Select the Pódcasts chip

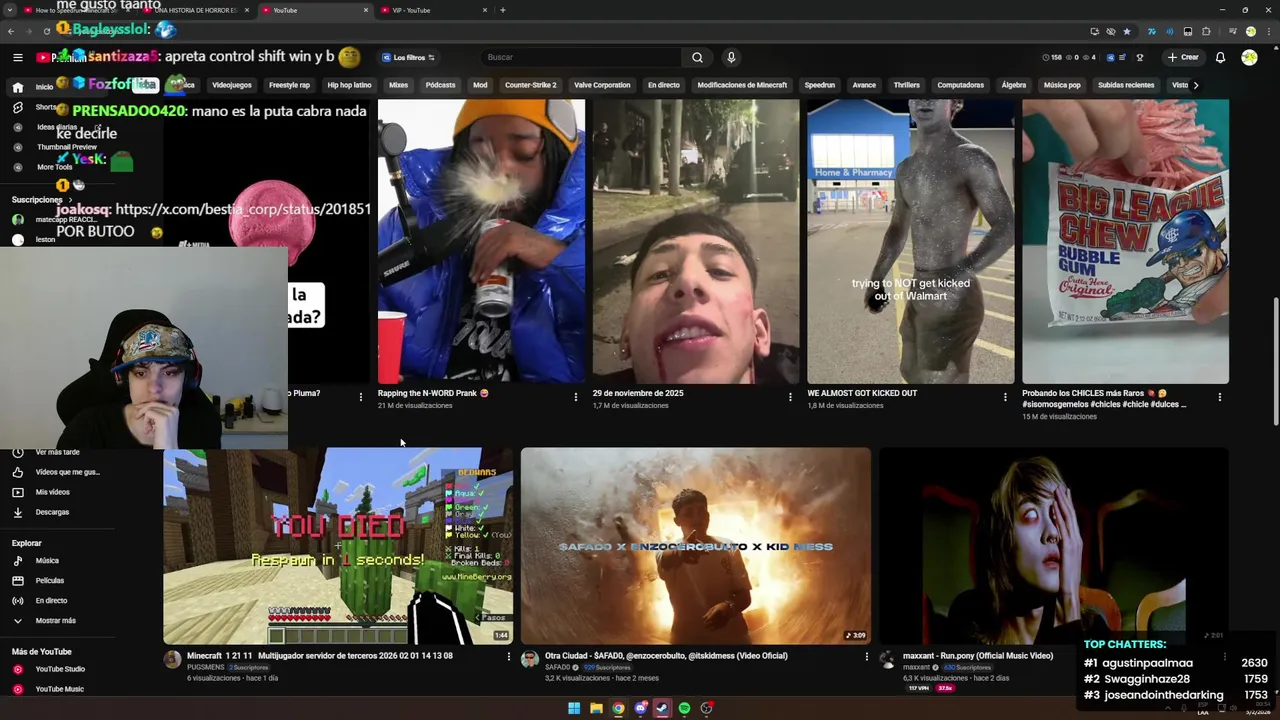click(440, 85)
